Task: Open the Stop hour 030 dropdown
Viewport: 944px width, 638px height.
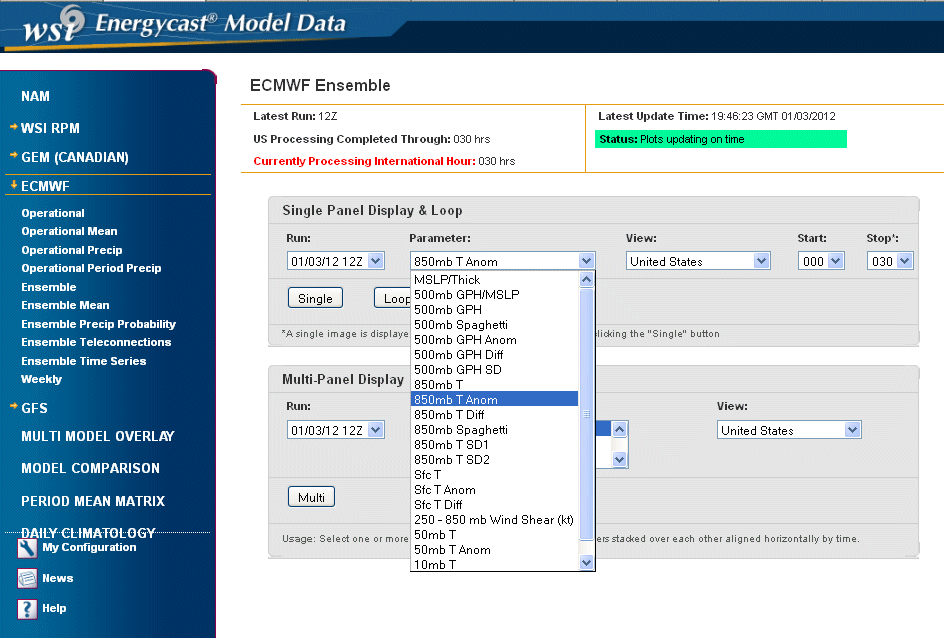Action: (x=890, y=261)
